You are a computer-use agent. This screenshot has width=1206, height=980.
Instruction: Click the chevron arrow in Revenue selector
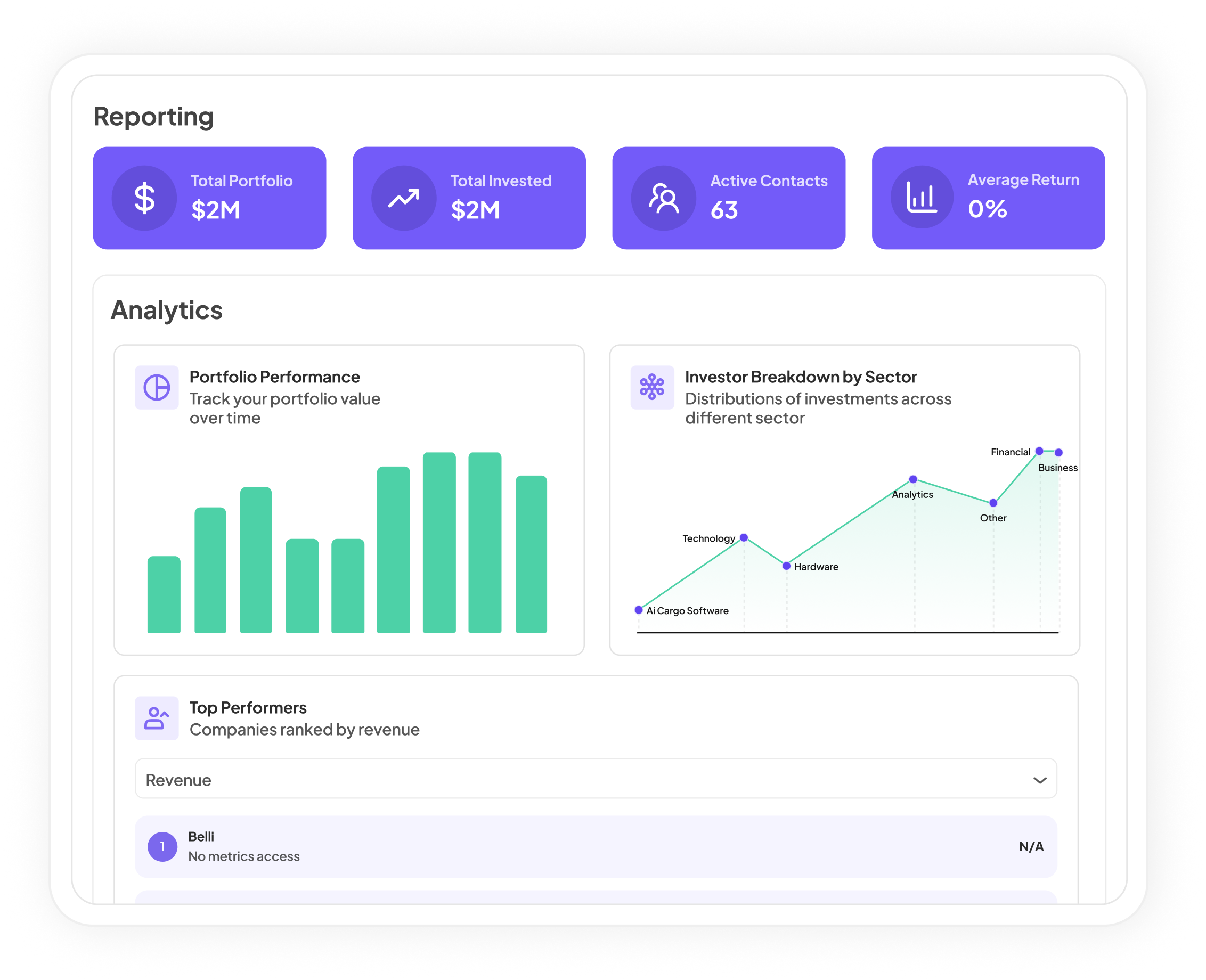(x=1039, y=780)
